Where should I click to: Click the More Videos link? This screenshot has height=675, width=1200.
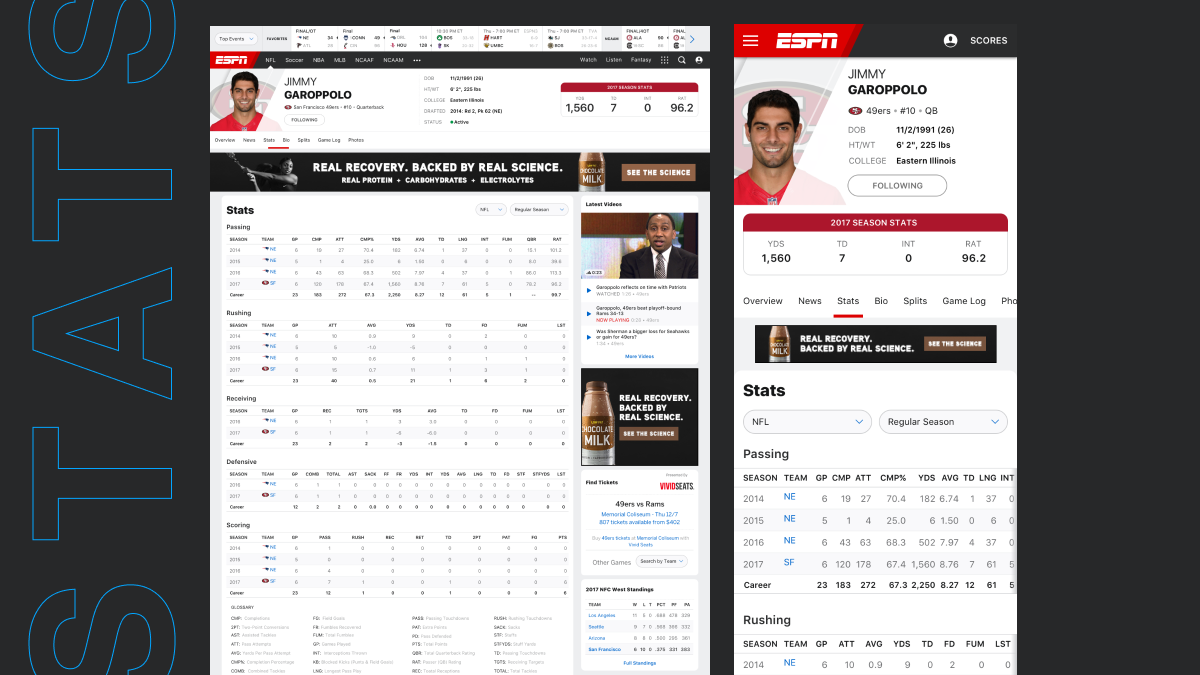[x=640, y=356]
